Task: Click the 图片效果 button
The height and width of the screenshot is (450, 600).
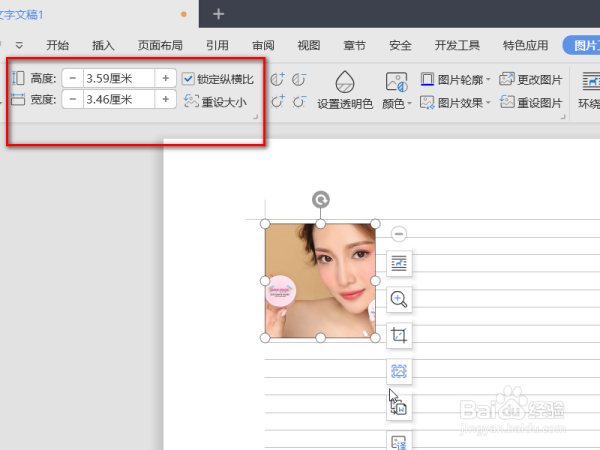Action: coord(452,103)
